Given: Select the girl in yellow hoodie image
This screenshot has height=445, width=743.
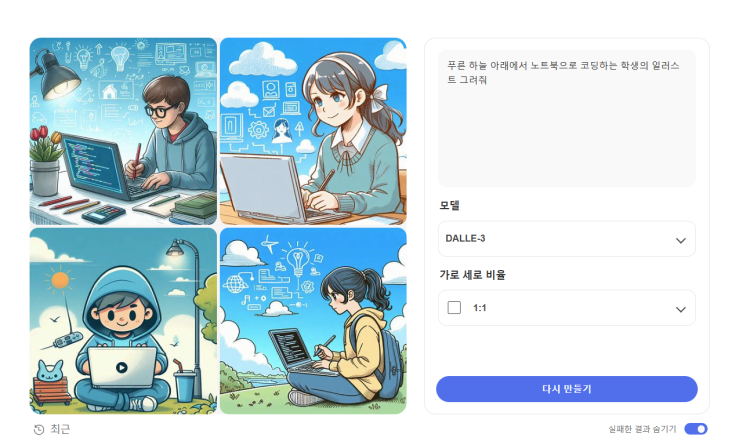Looking at the screenshot, I should tap(313, 321).
